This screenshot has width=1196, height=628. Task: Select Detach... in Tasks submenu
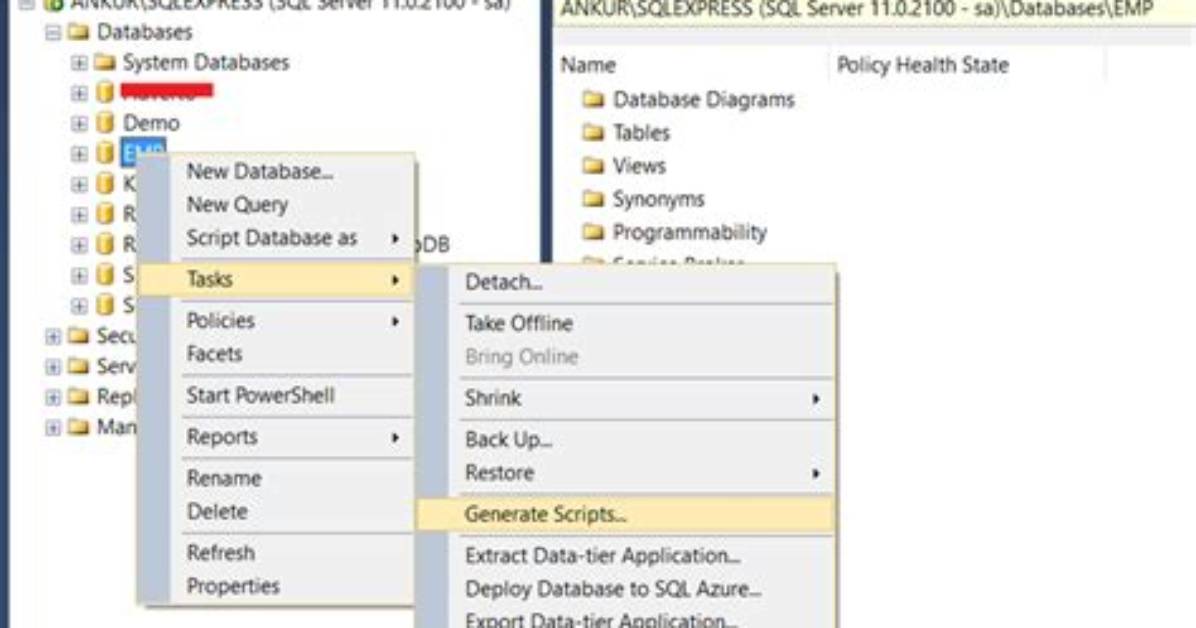click(626, 282)
